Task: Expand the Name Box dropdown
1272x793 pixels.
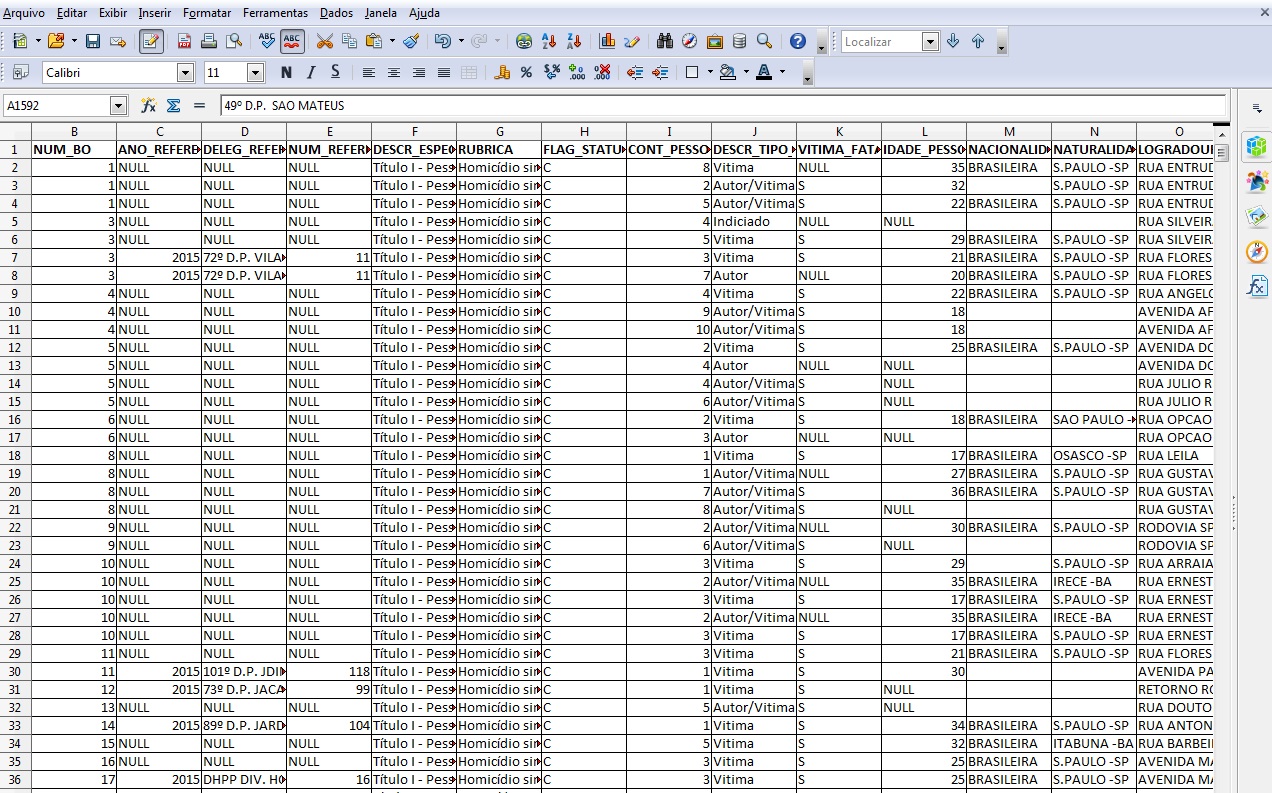Action: pyautogui.click(x=119, y=105)
